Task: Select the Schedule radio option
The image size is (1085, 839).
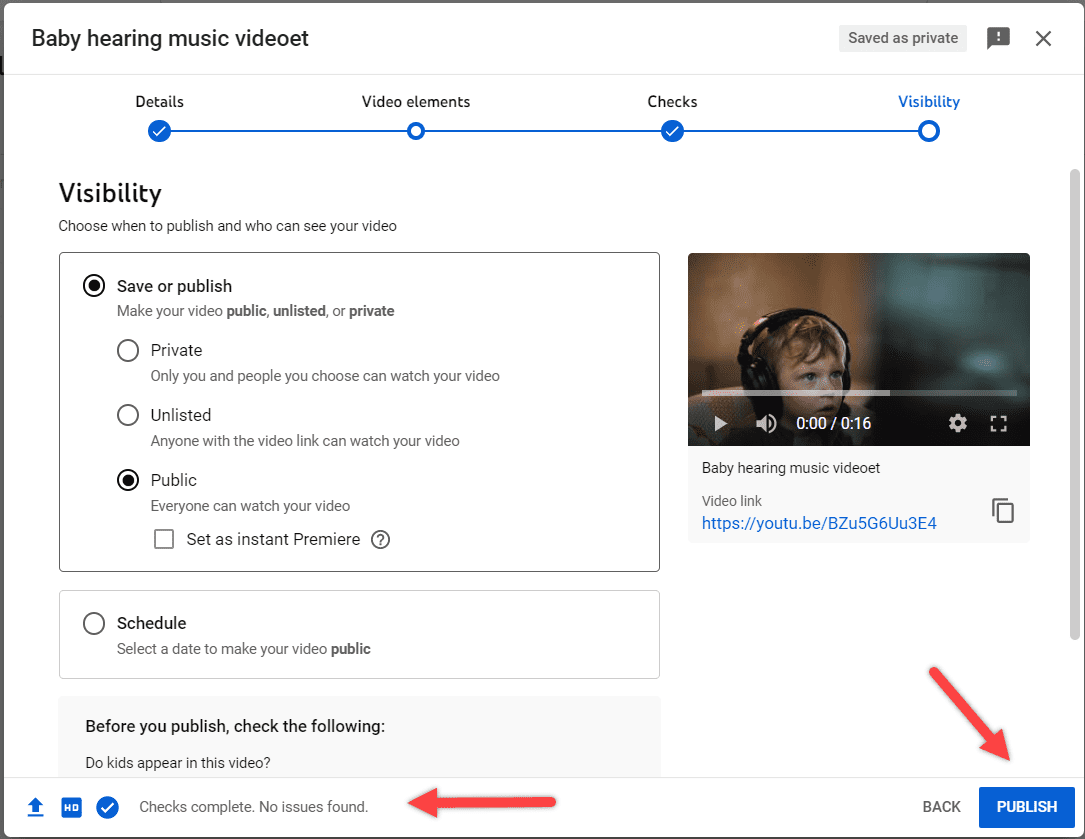Action: [94, 624]
